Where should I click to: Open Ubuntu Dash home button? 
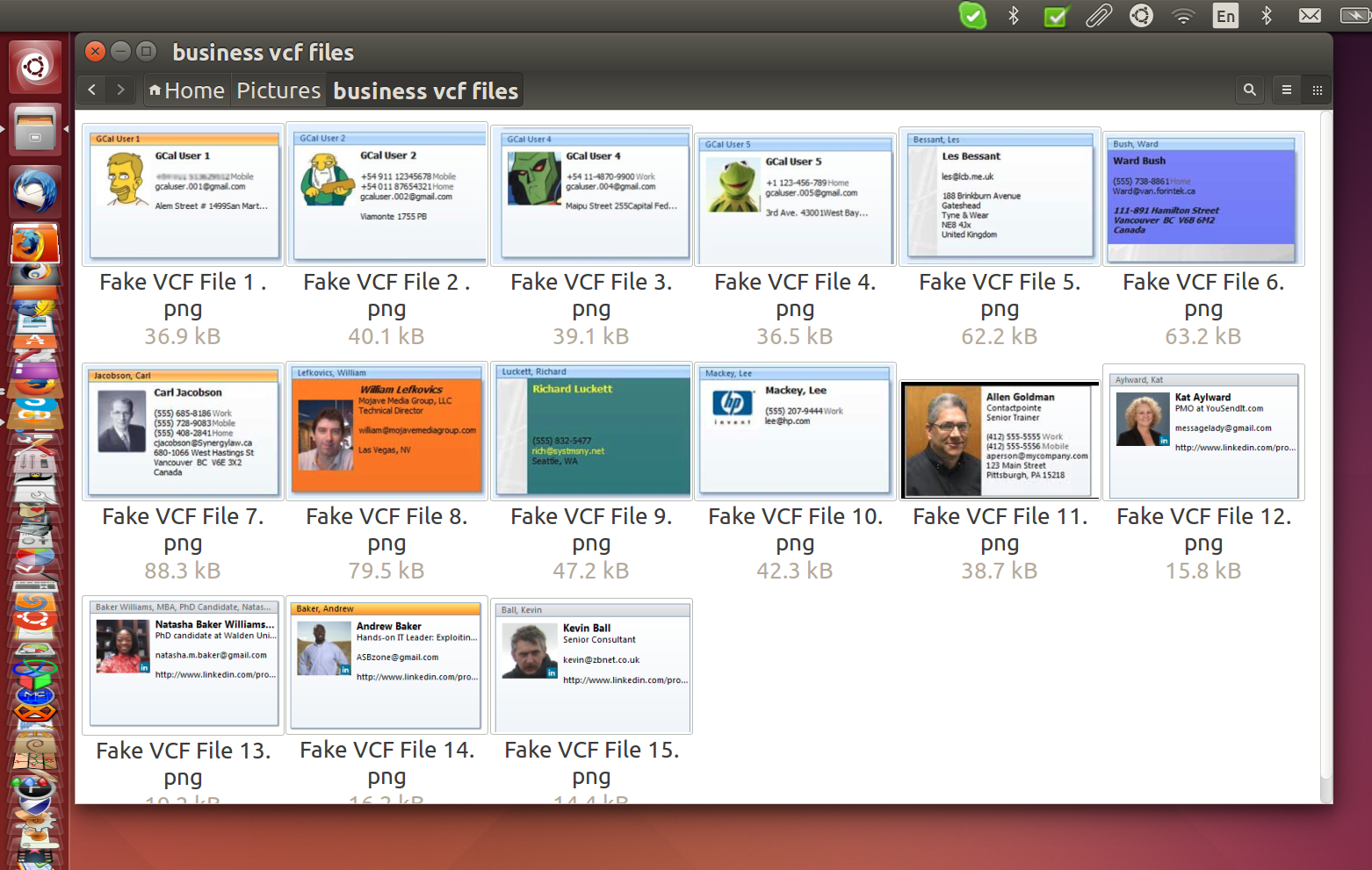[35, 67]
